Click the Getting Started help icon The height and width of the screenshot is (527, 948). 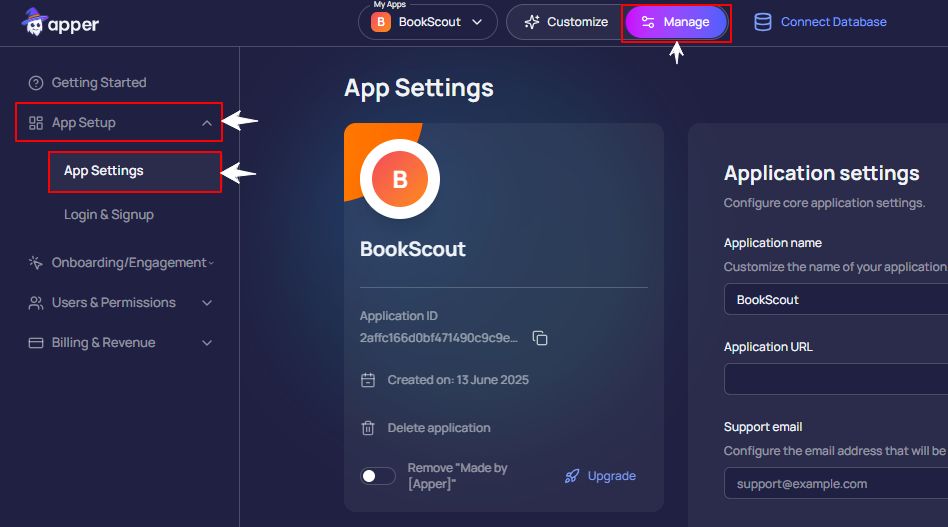(x=36, y=83)
